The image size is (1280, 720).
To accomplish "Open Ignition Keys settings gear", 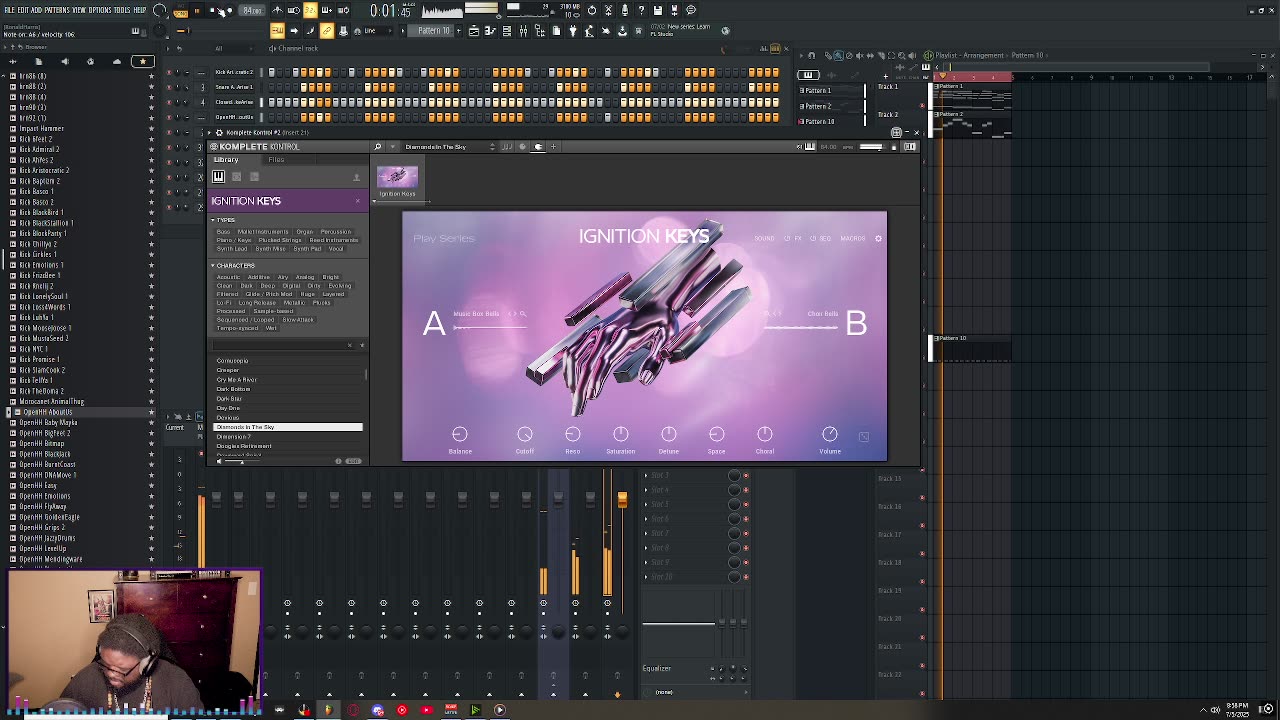I will [879, 238].
